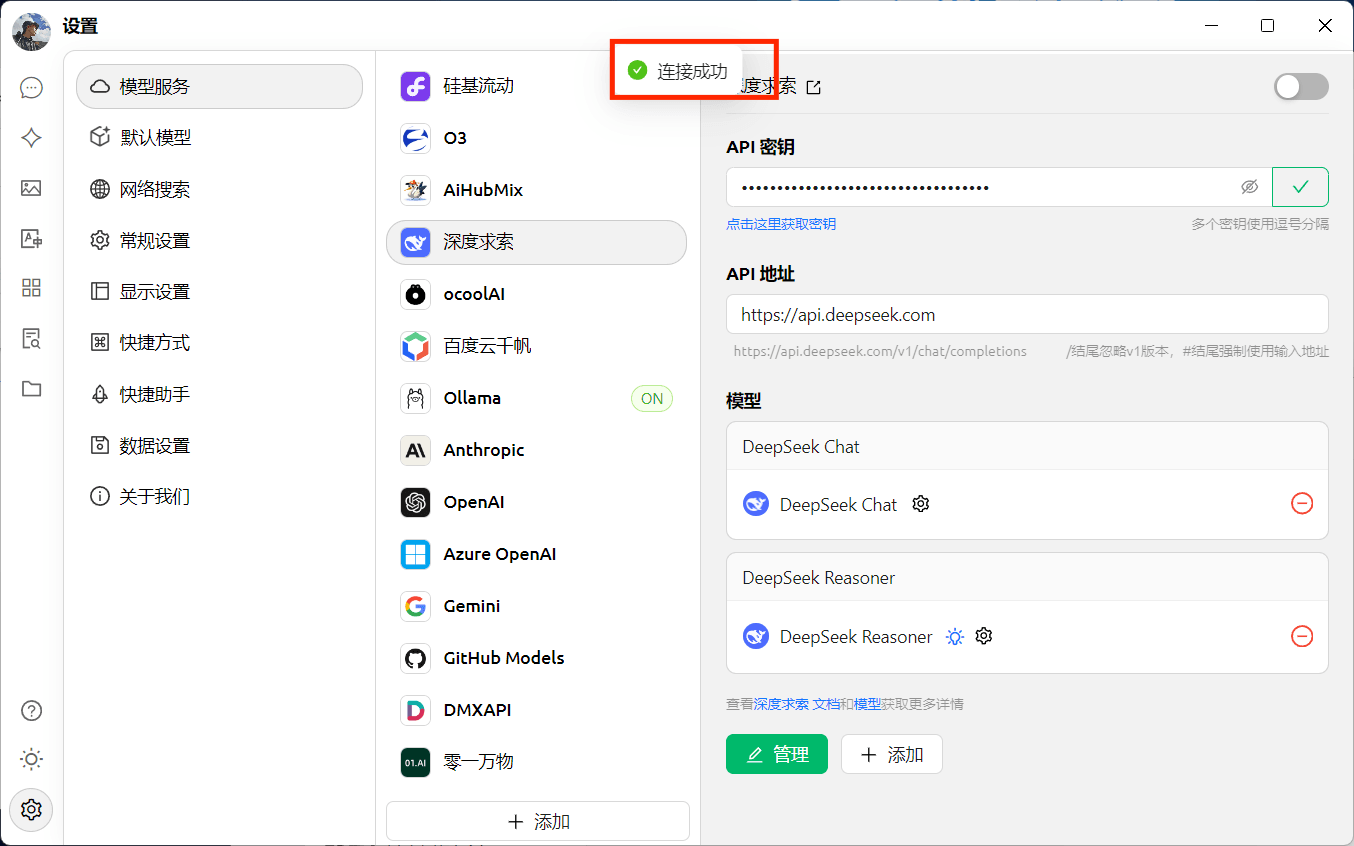Open 模型服务 settings section

coord(219,86)
